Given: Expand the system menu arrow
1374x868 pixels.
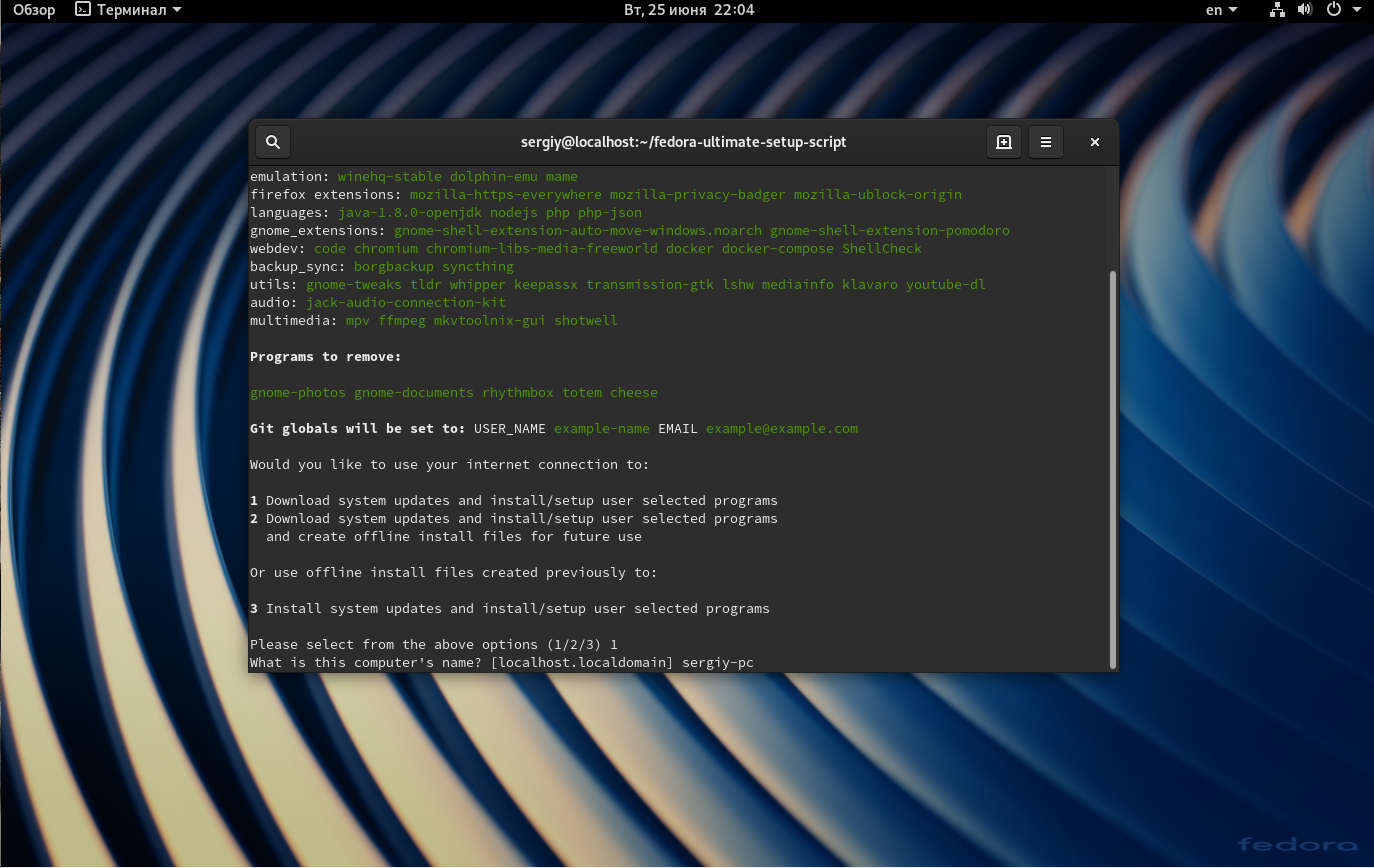Looking at the screenshot, I should click(x=1355, y=10).
